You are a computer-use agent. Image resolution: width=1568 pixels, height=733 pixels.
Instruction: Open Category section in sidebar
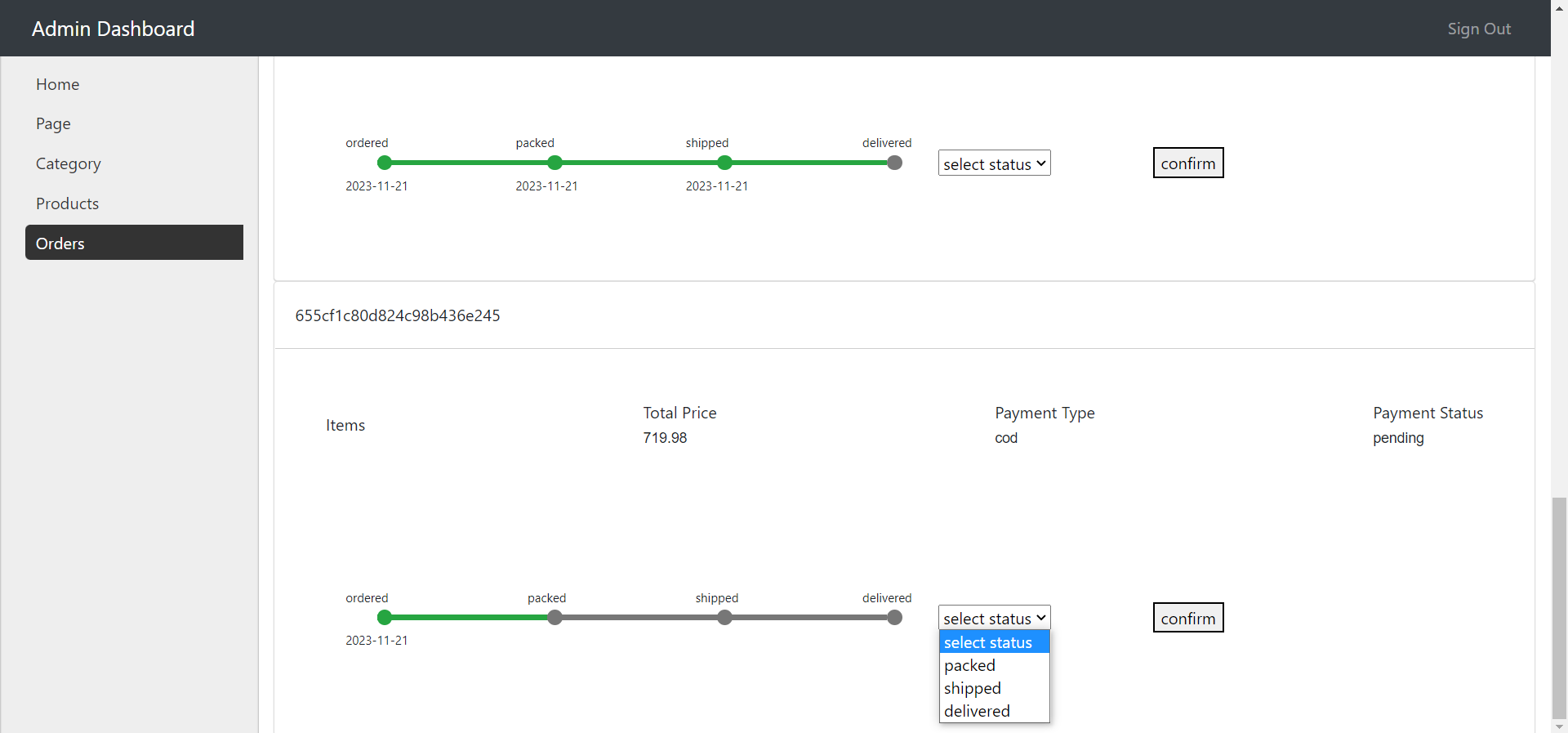click(68, 163)
